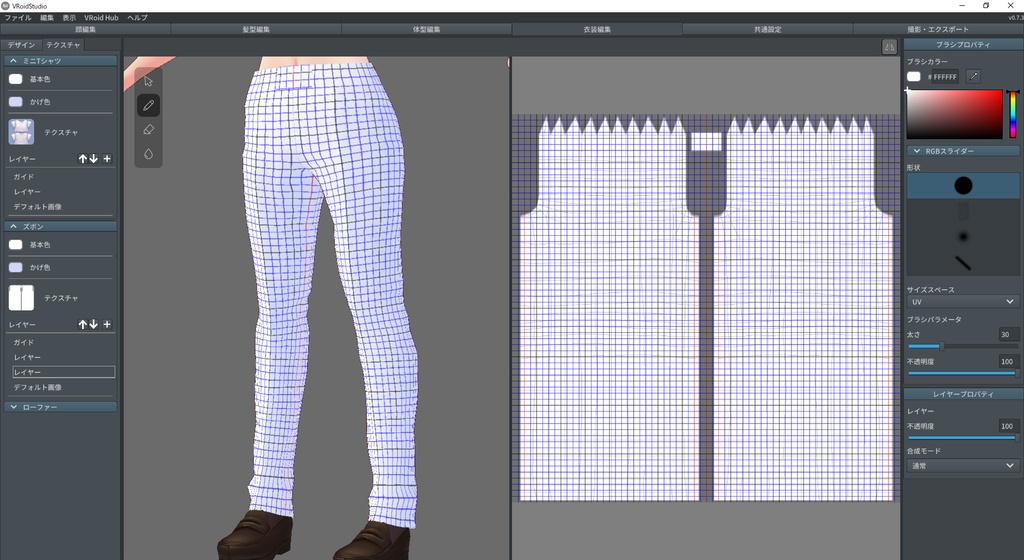Screen dimensions: 1024x560
Task: Open the サイズスペース UV dropdown
Action: (963, 302)
